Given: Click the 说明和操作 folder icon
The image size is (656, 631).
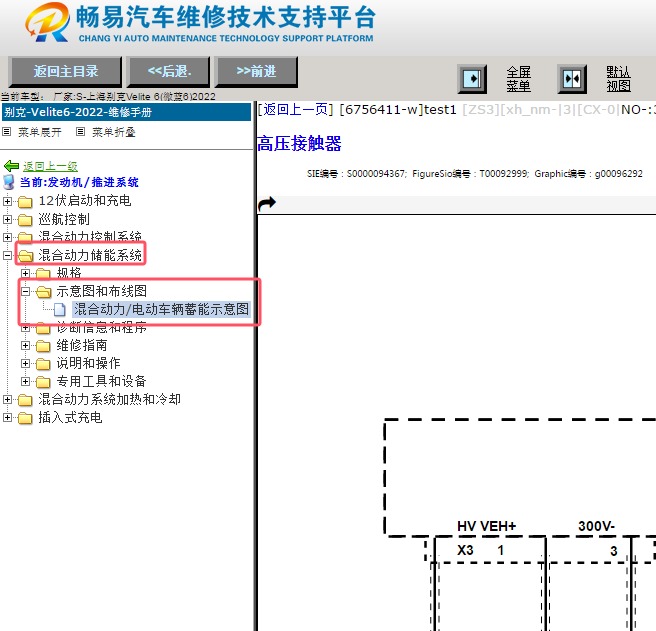Looking at the screenshot, I should click(x=43, y=364).
